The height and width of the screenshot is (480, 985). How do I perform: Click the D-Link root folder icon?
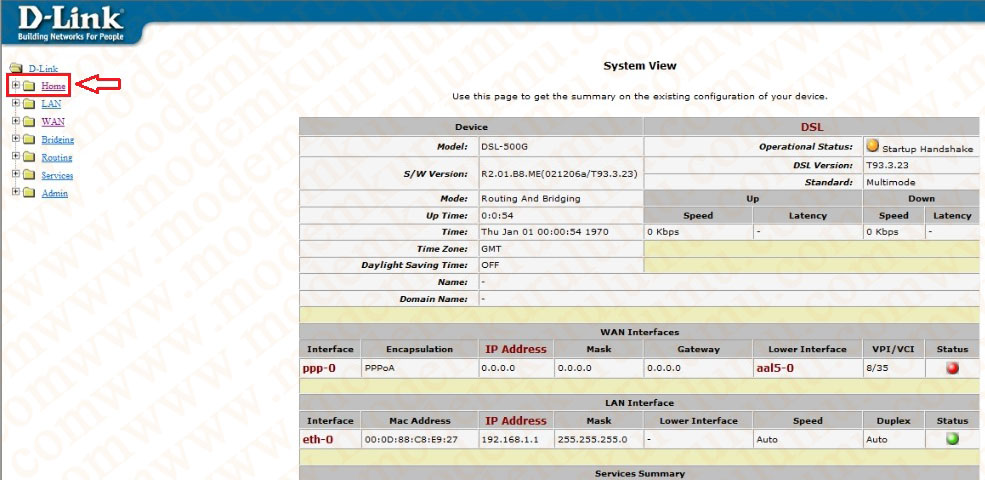point(16,68)
